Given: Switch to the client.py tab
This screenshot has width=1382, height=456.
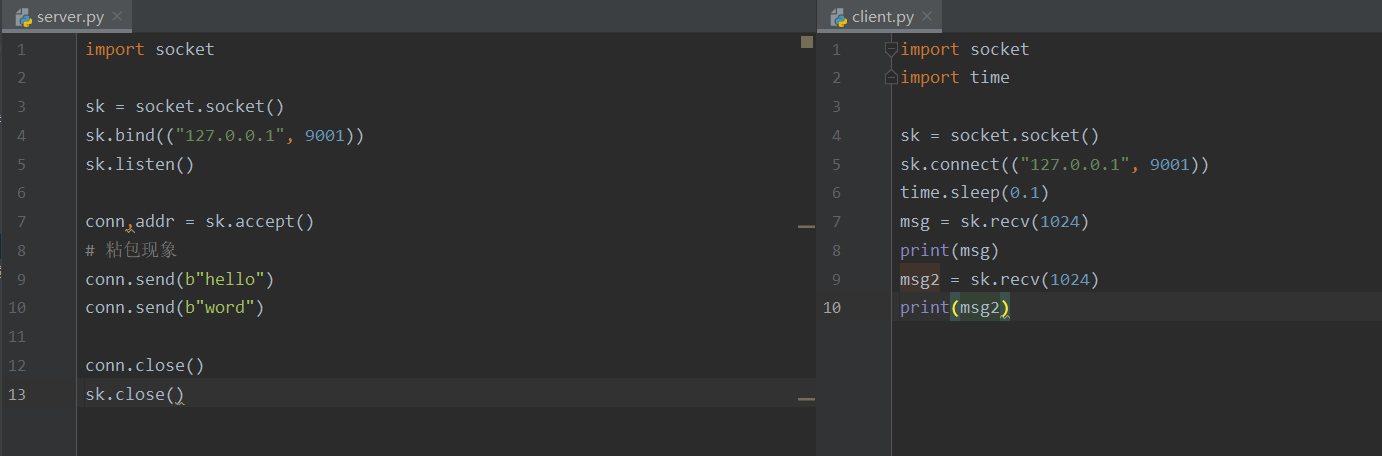Looking at the screenshot, I should coord(879,16).
